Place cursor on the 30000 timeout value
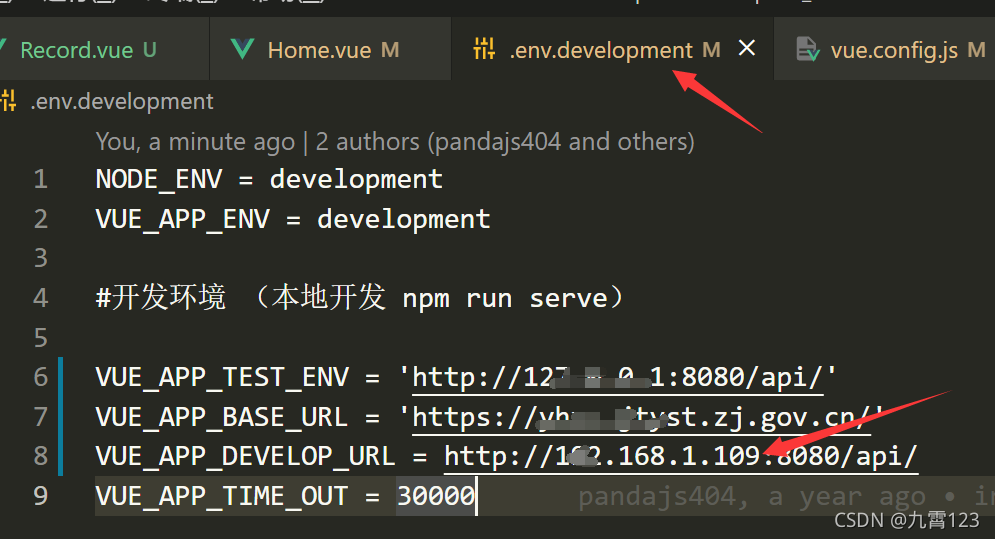 tap(436, 497)
